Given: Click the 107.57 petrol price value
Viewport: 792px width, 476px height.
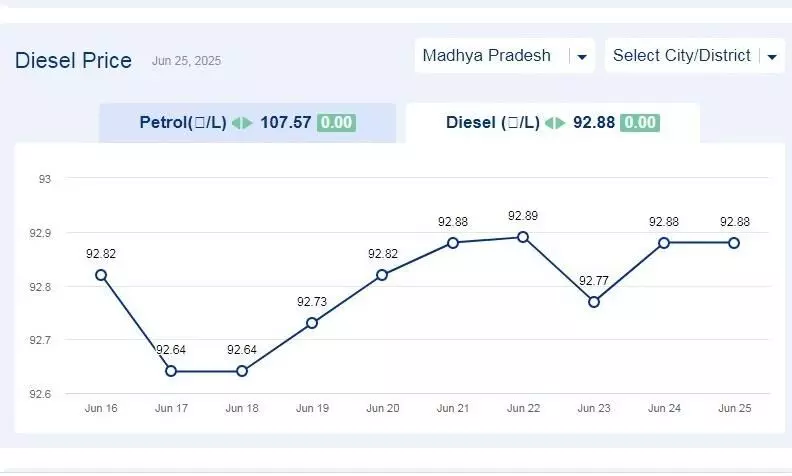Looking at the screenshot, I should (285, 123).
